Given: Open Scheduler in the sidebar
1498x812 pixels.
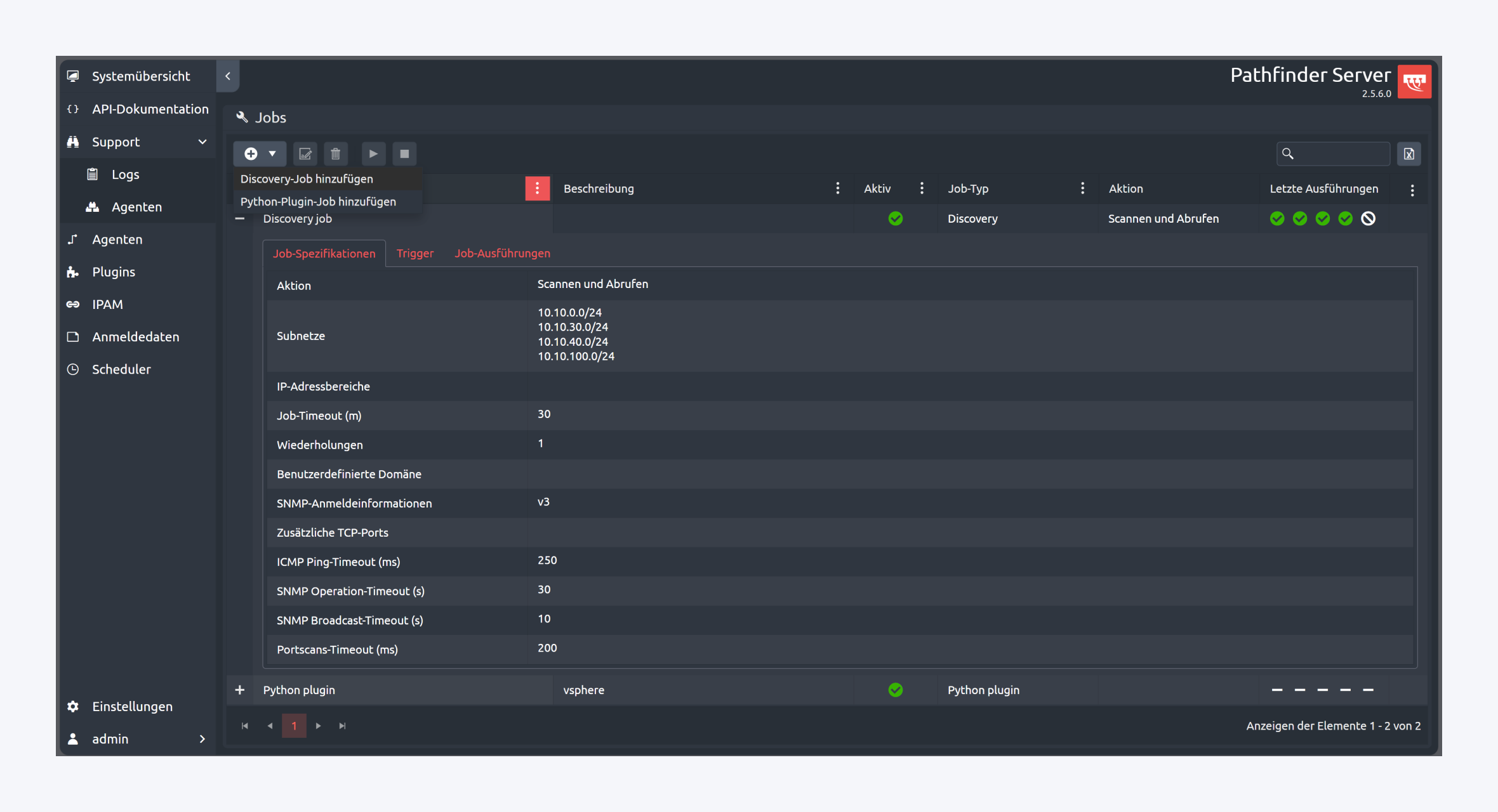Looking at the screenshot, I should (x=121, y=369).
